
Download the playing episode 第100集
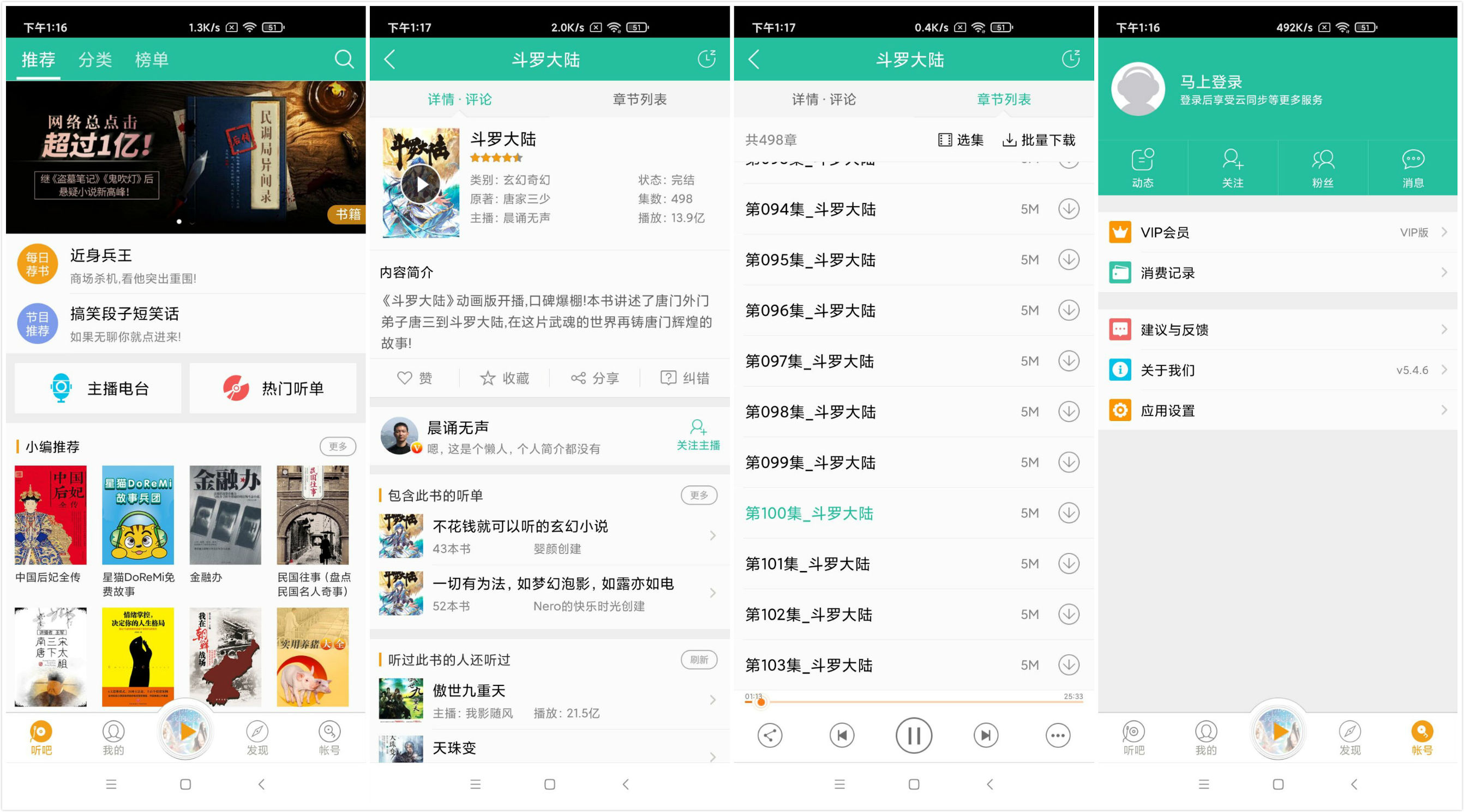[x=1069, y=513]
